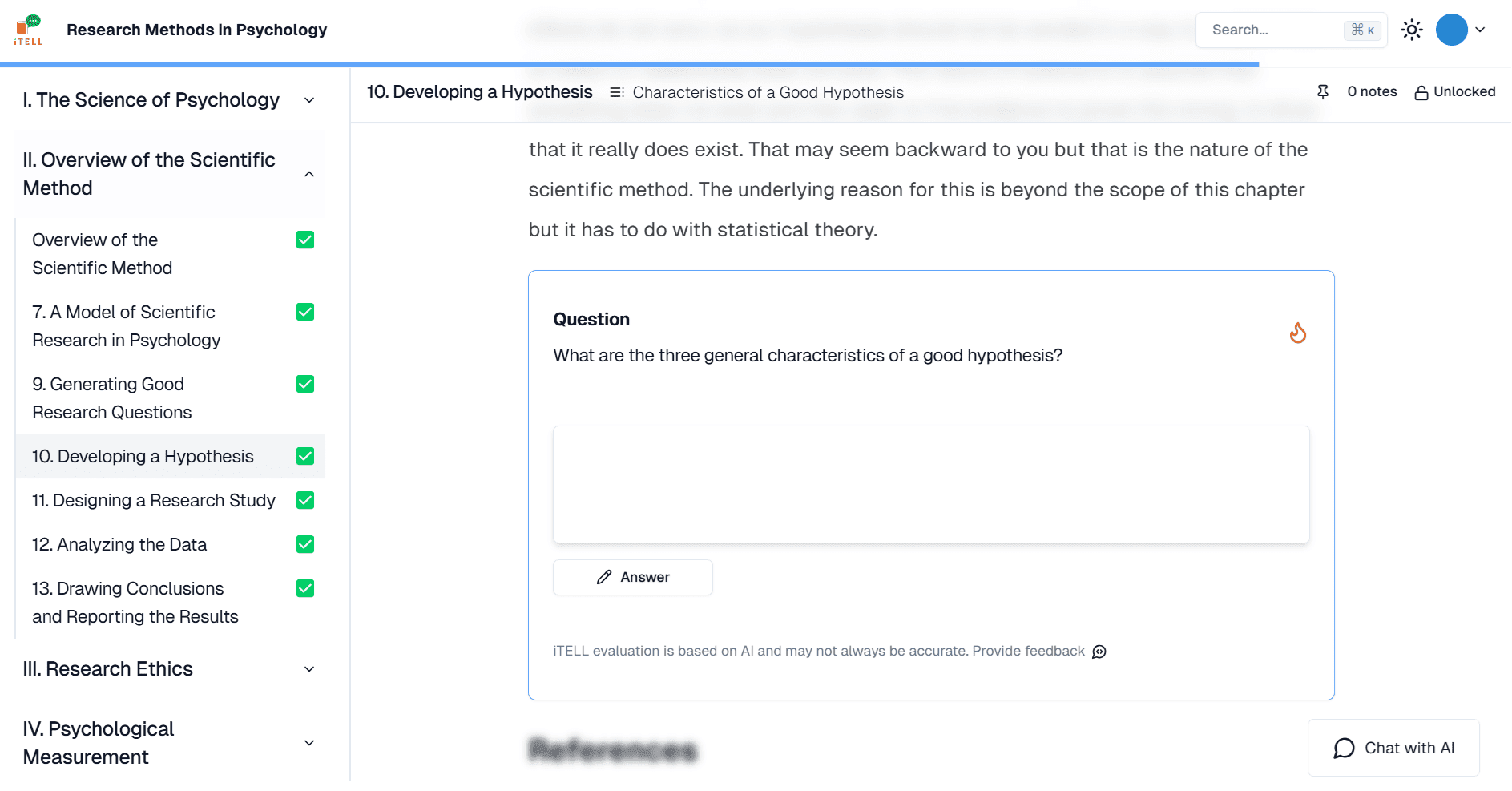This screenshot has height=791, width=1512.
Task: Expand the Research Ethics section
Action: coord(309,669)
